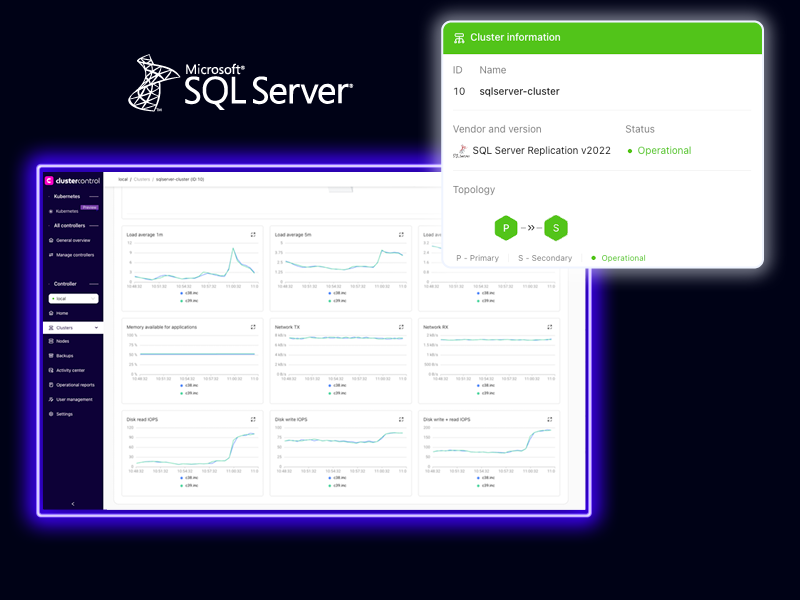This screenshot has width=800, height=600.
Task: Expand the Network TX chart fullscreen
Action: point(401,327)
